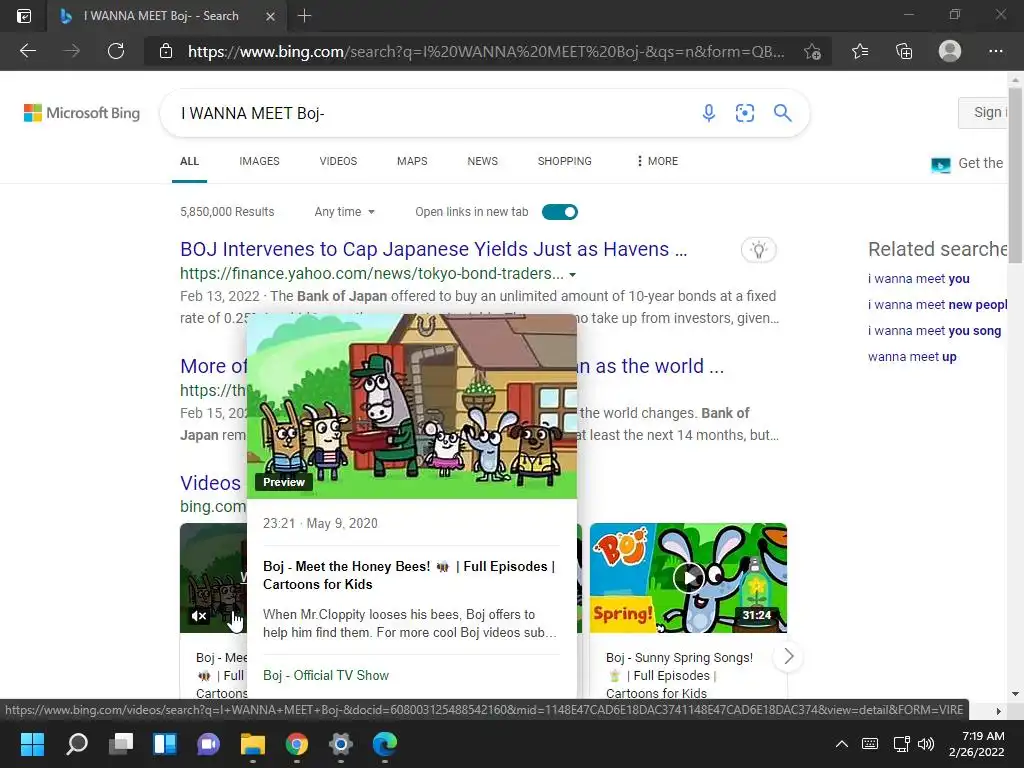Expand the finance.yahoo.com URL dropdown arrow
Viewport: 1024px width, 768px height.
tap(573, 274)
